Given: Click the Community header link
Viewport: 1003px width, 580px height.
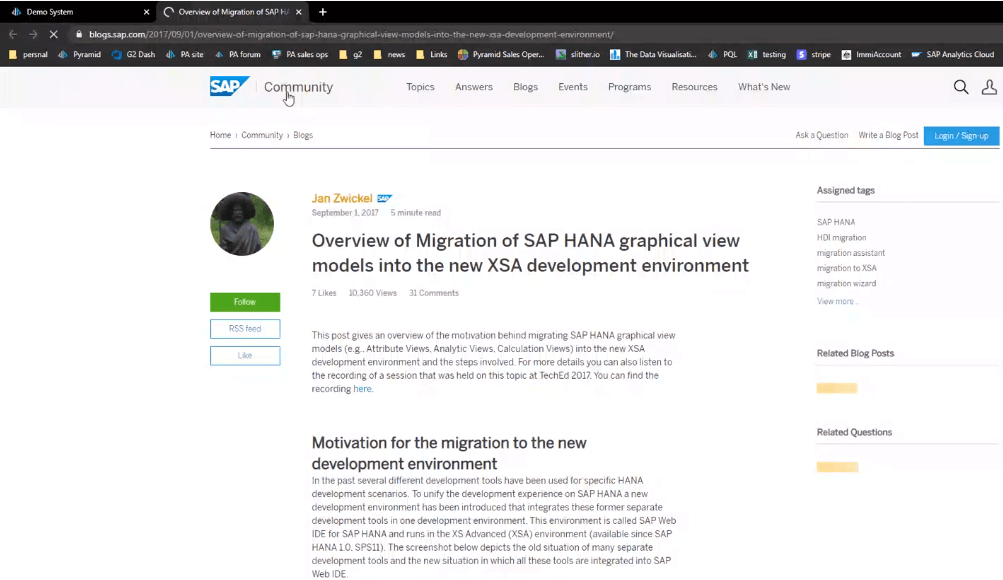Looking at the screenshot, I should click(x=298, y=87).
